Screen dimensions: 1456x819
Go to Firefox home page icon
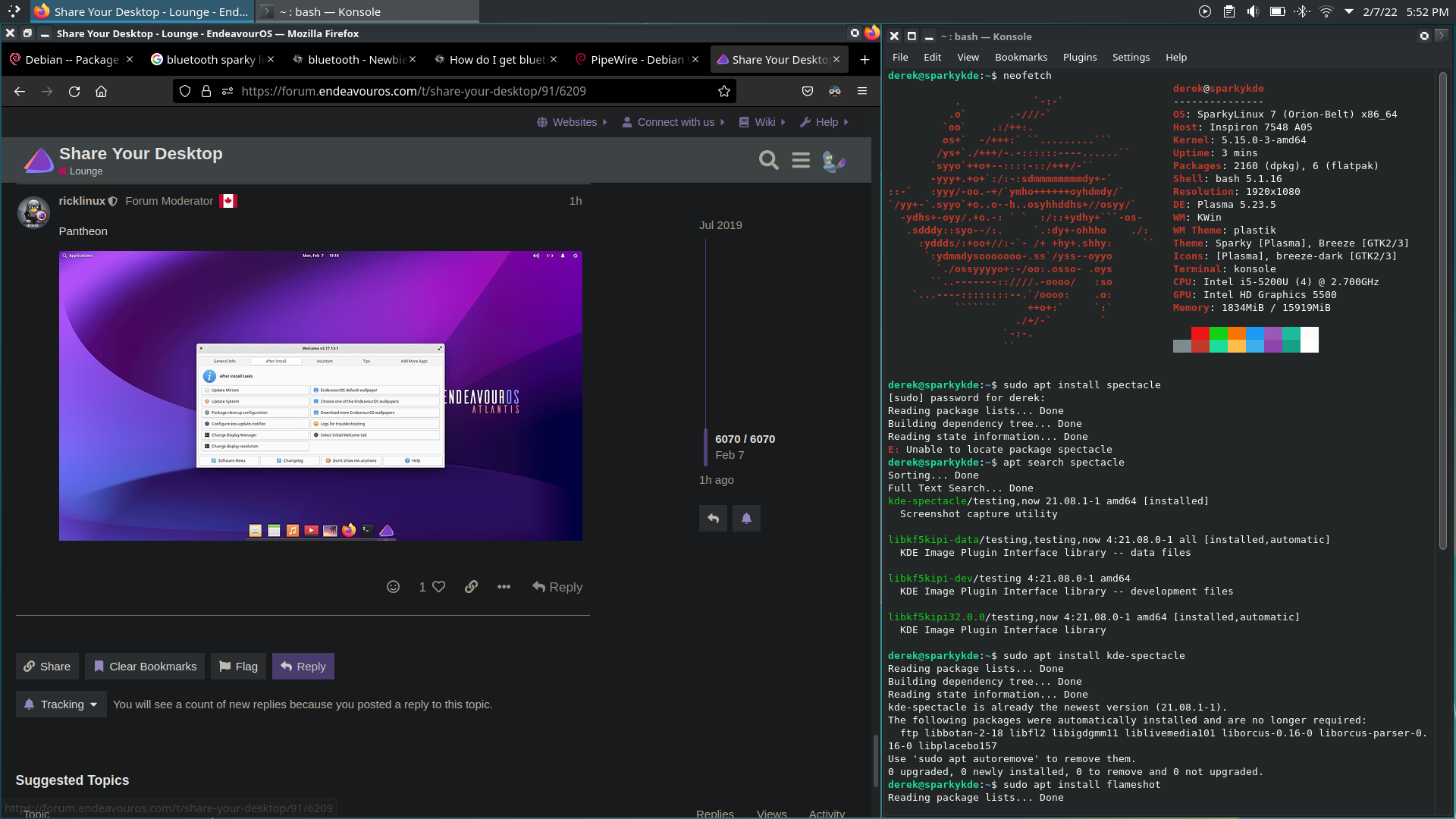(x=101, y=91)
